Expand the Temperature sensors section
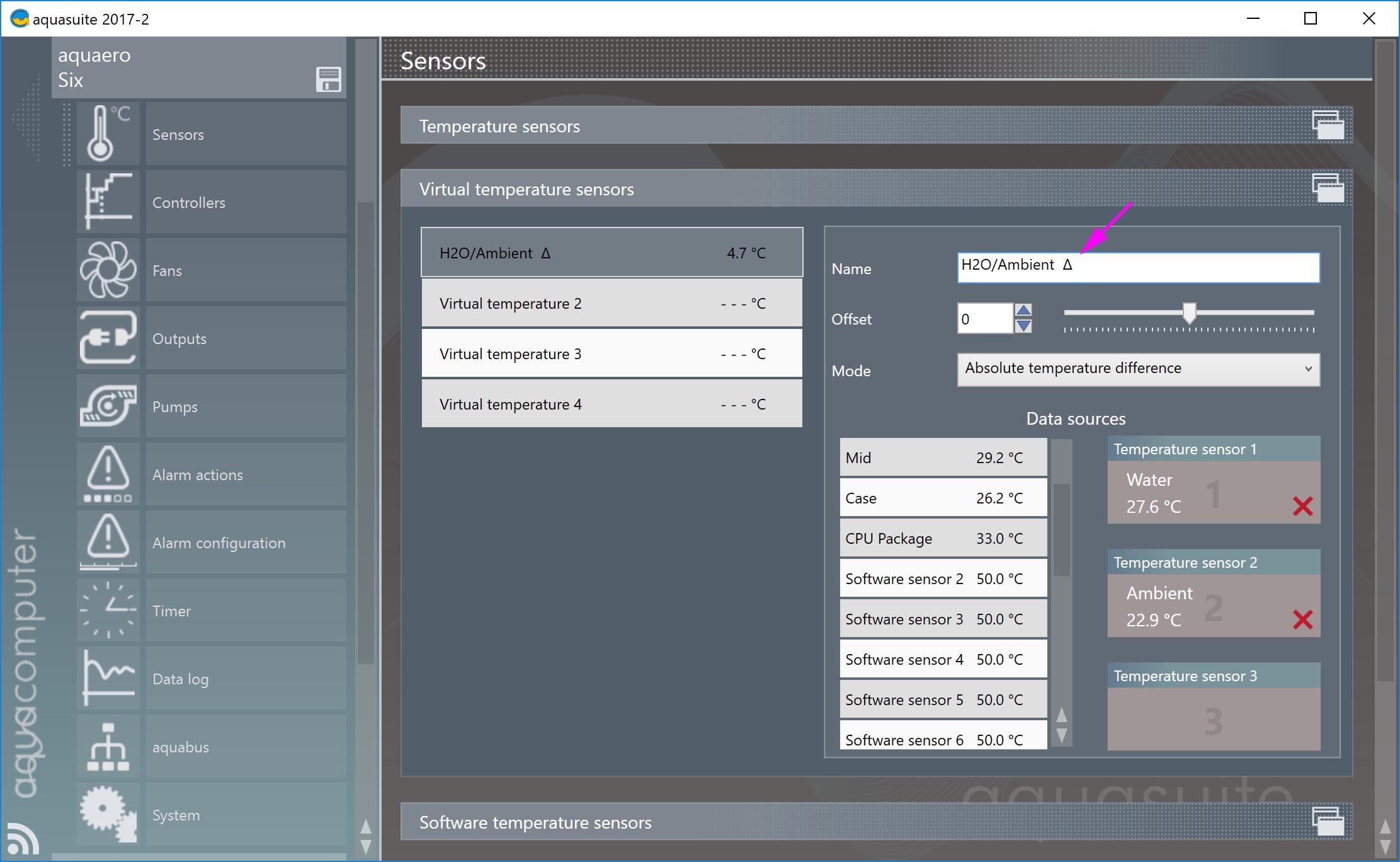 (1328, 125)
